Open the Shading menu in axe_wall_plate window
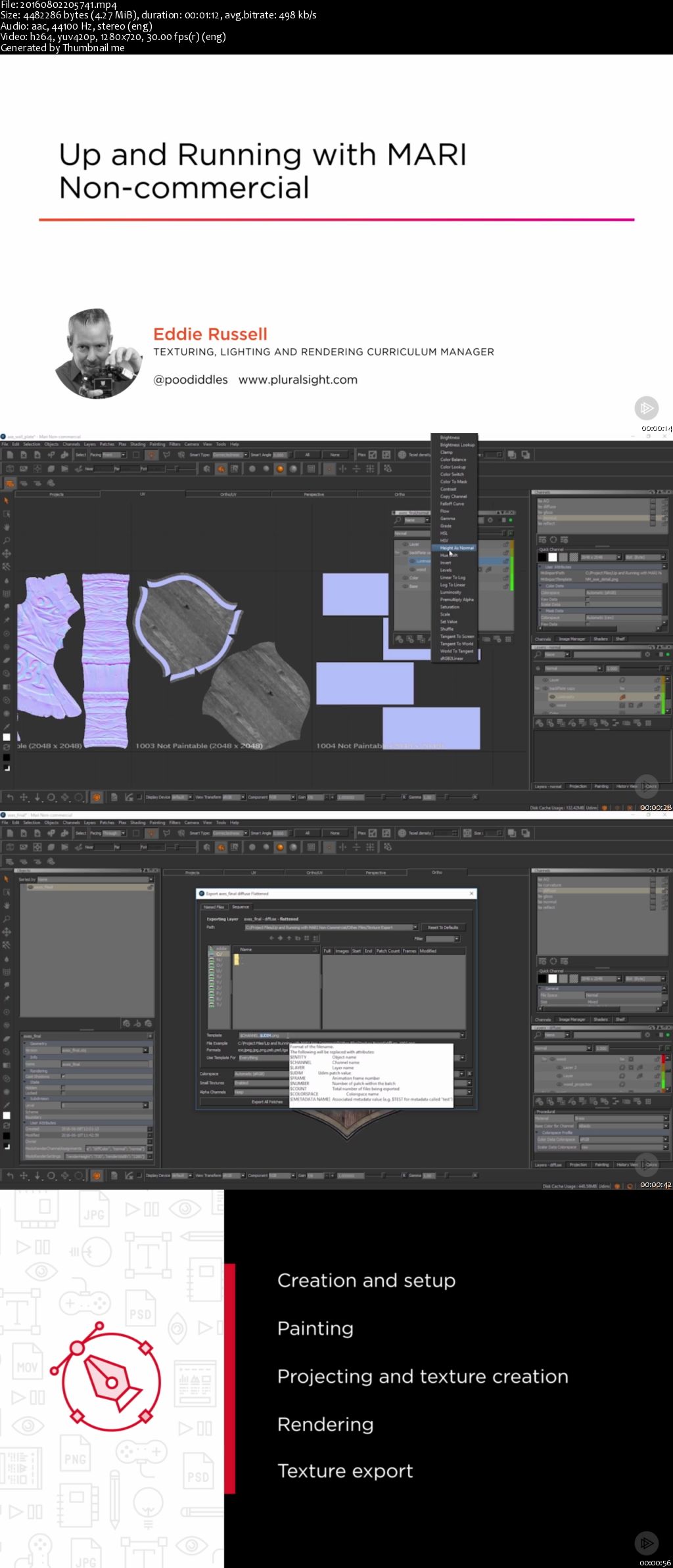The width and height of the screenshot is (673, 1568). (x=138, y=444)
